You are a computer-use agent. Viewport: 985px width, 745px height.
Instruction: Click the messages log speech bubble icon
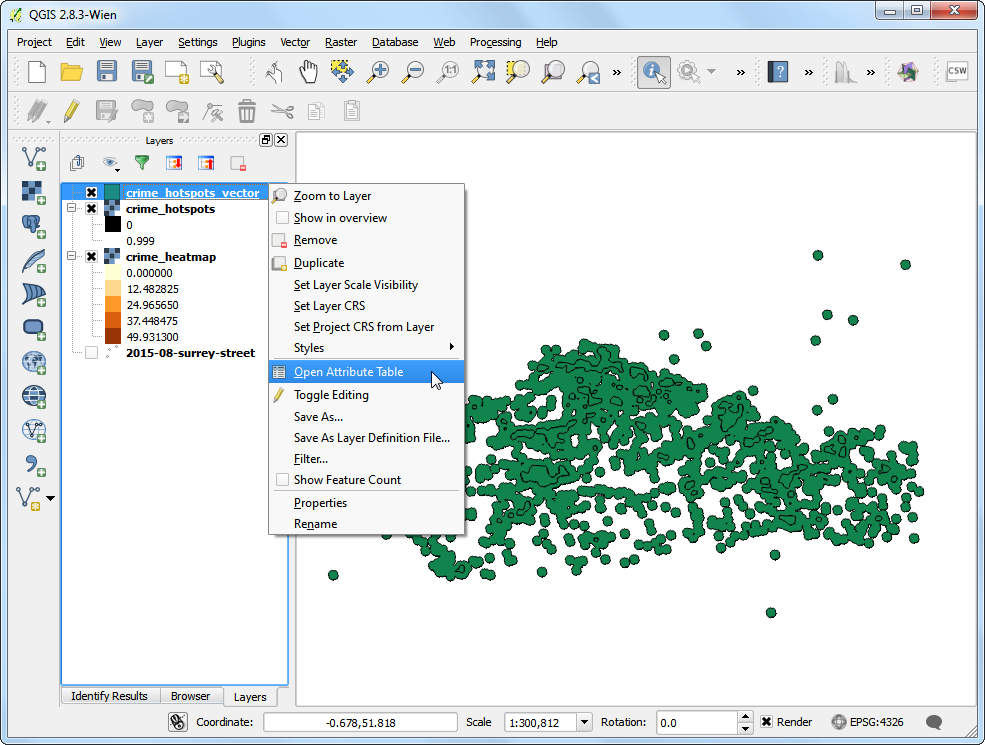[x=933, y=722]
